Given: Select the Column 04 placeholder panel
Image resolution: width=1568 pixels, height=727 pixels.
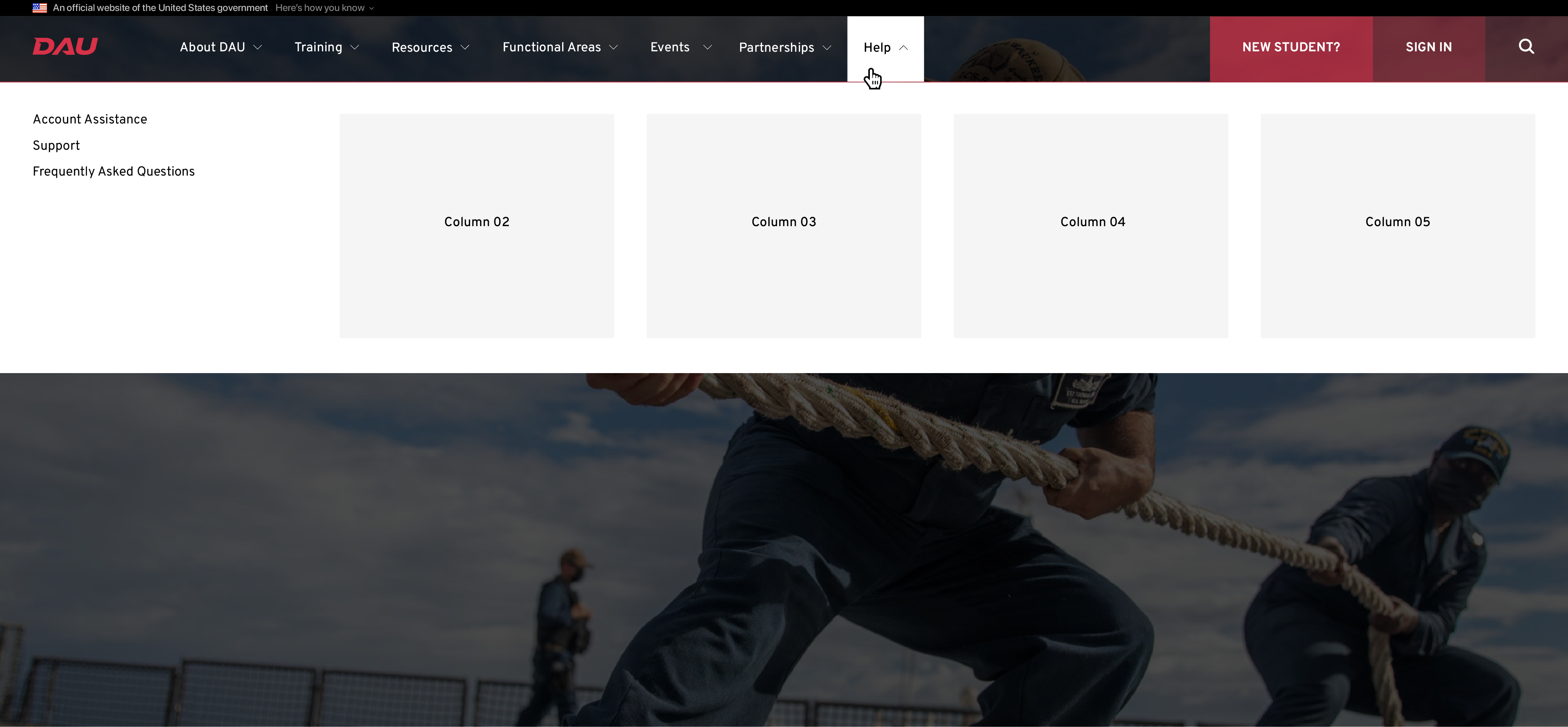Looking at the screenshot, I should click(1091, 226).
